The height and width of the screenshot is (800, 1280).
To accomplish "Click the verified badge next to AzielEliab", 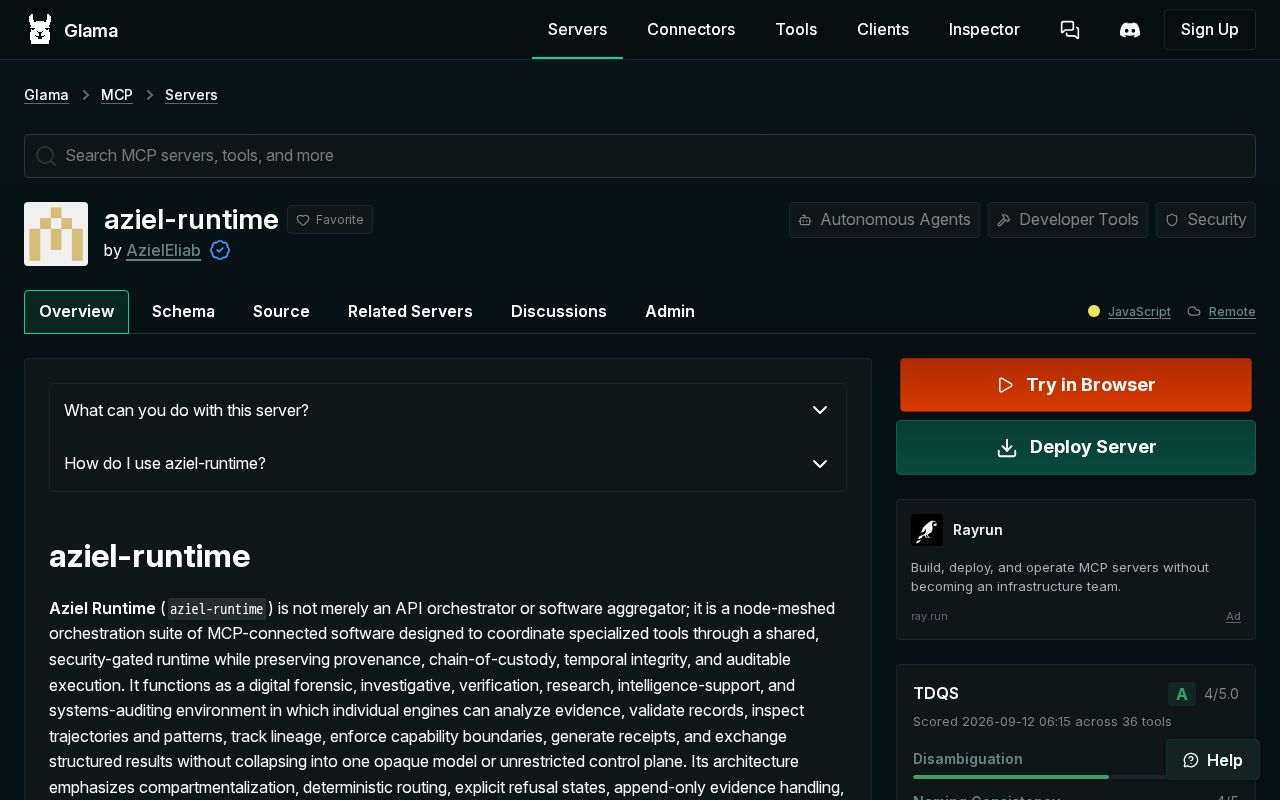I will click(220, 250).
